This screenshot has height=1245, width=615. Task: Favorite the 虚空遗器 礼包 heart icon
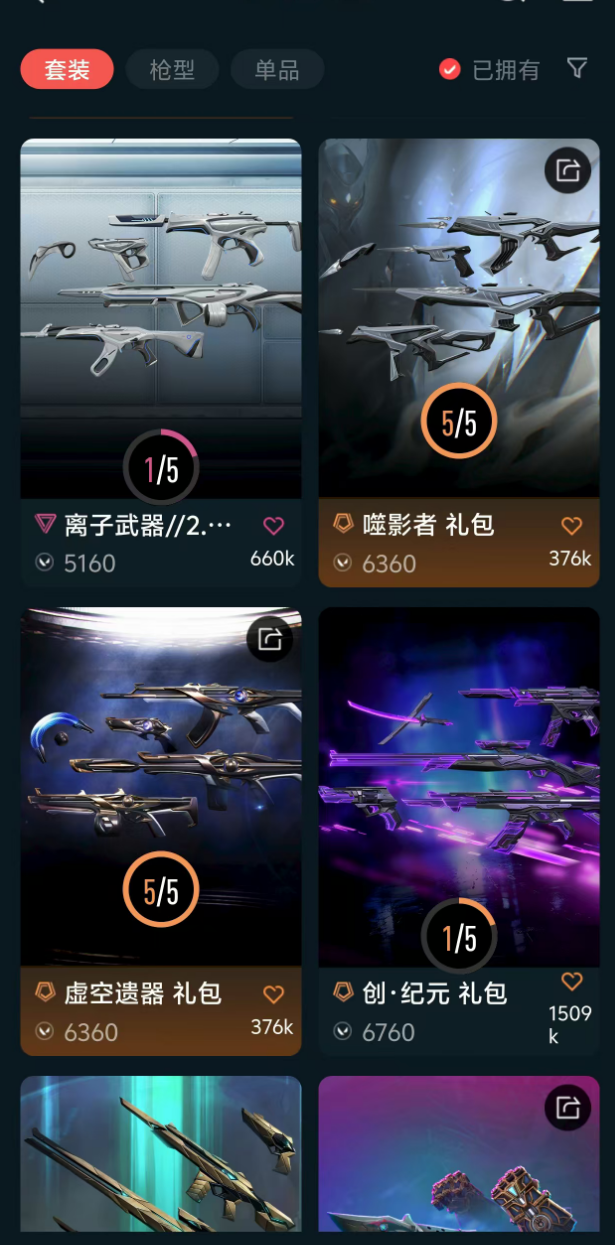[x=273, y=994]
